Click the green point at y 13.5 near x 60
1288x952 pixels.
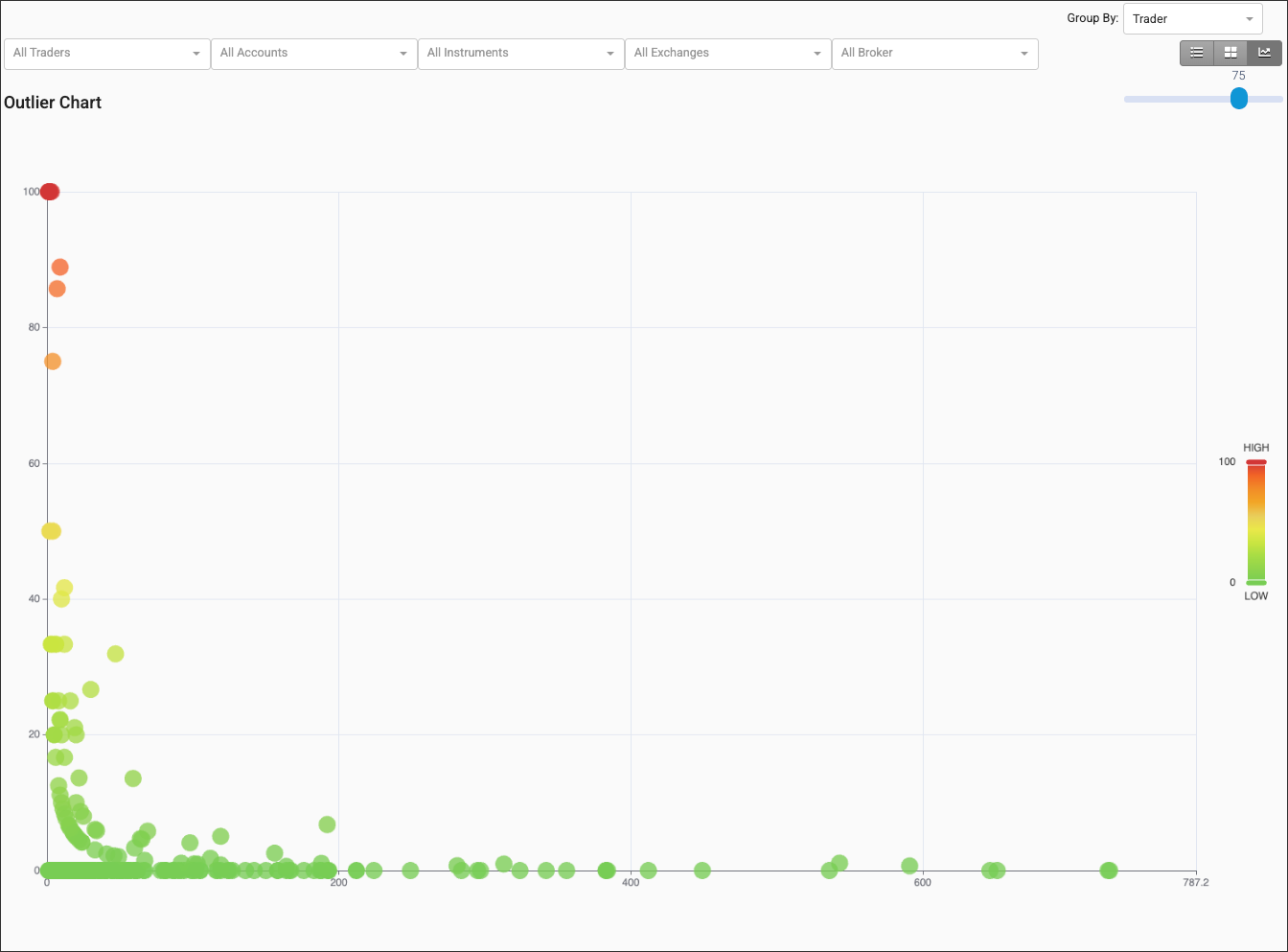click(133, 778)
